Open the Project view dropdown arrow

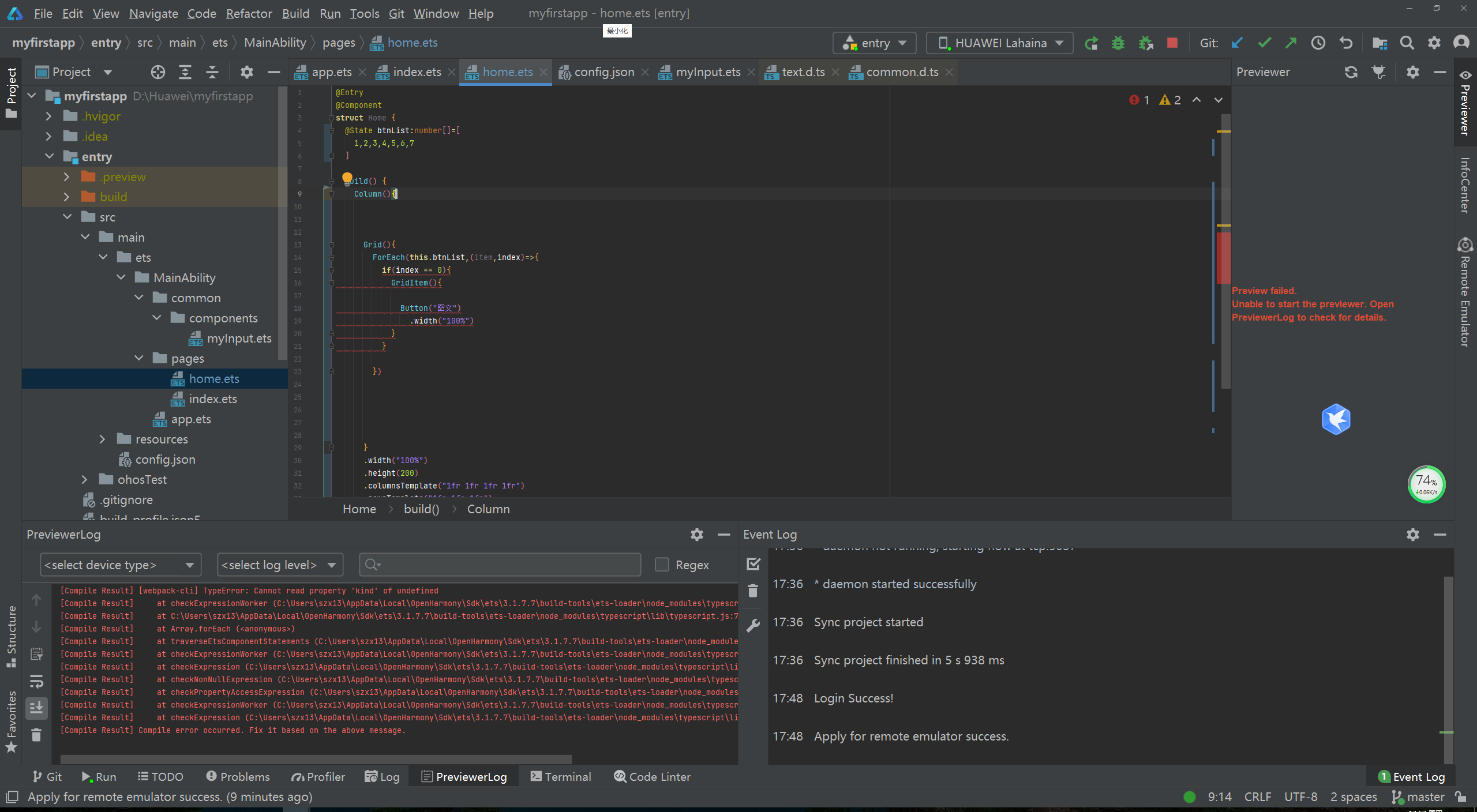[108, 72]
